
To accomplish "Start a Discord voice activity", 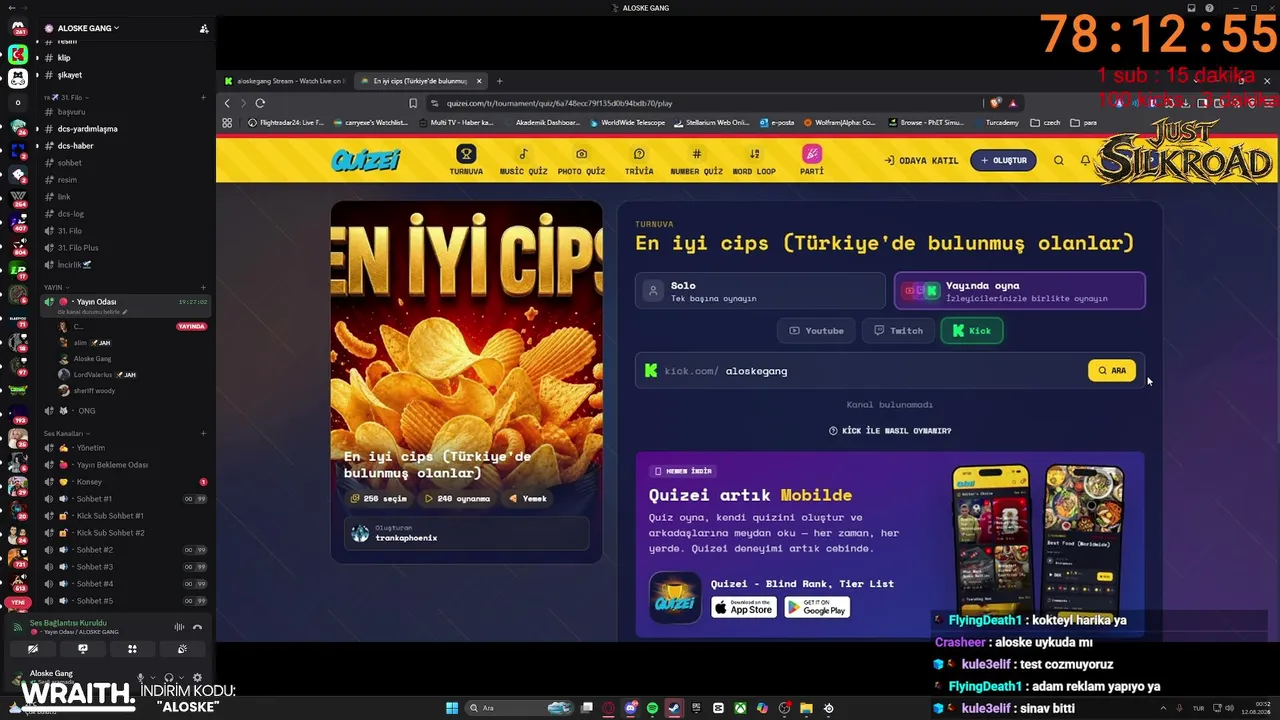I will [x=132, y=649].
